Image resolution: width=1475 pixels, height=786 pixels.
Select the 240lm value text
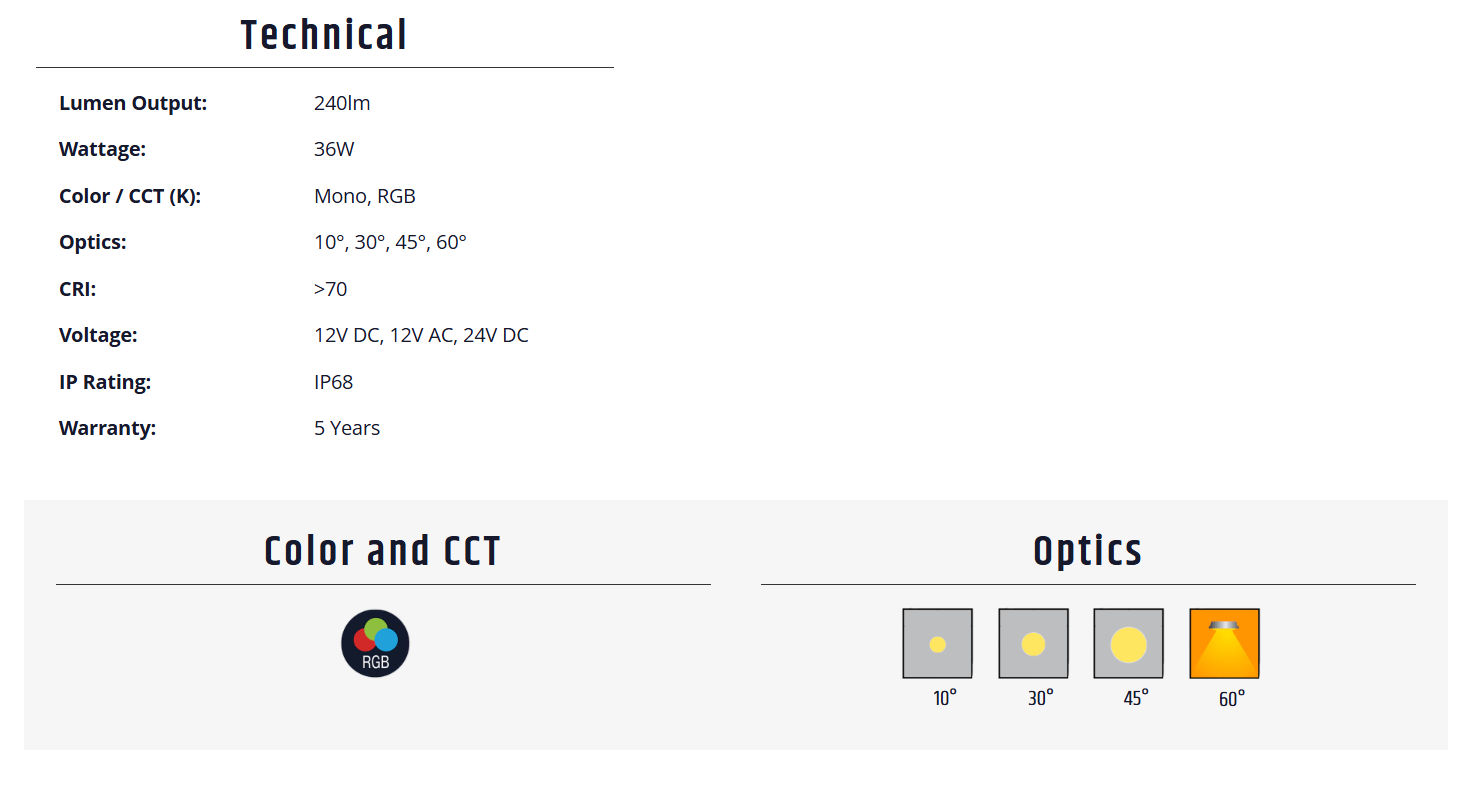342,103
